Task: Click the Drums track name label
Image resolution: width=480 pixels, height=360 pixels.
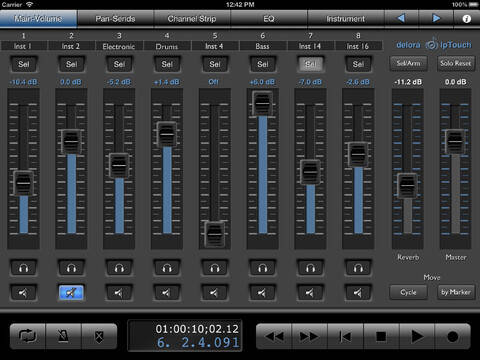Action: click(x=167, y=46)
